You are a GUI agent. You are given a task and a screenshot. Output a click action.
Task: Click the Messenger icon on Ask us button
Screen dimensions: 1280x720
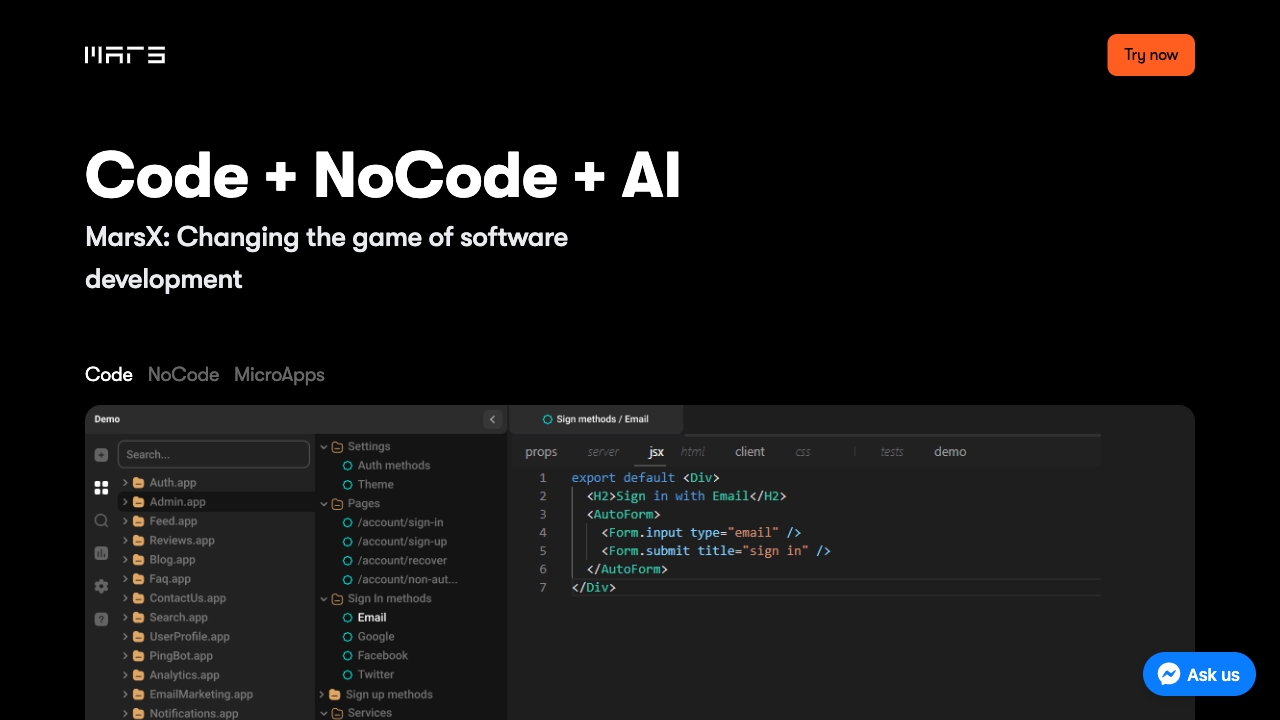(x=1169, y=674)
